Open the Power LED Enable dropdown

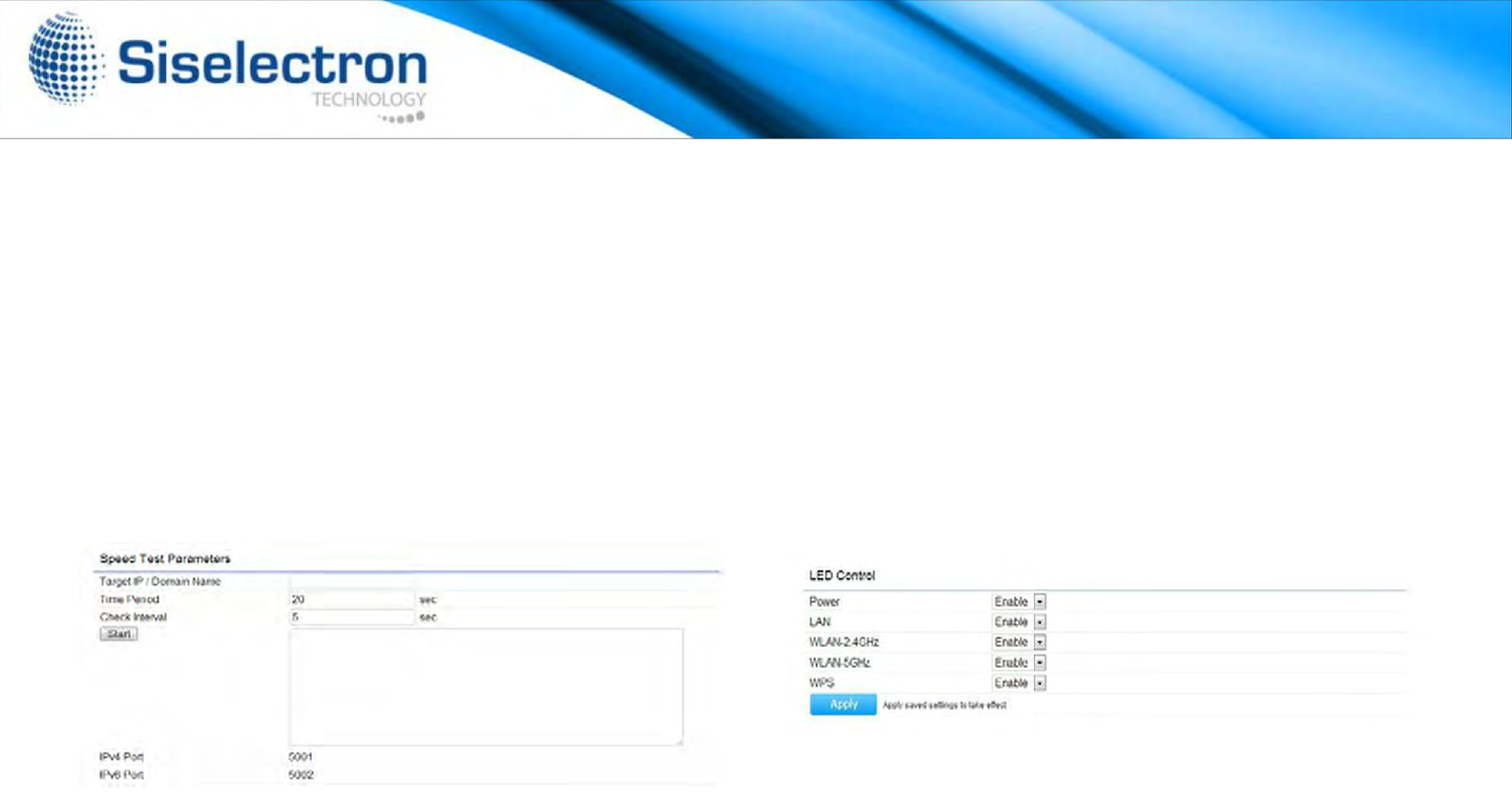1019,602
